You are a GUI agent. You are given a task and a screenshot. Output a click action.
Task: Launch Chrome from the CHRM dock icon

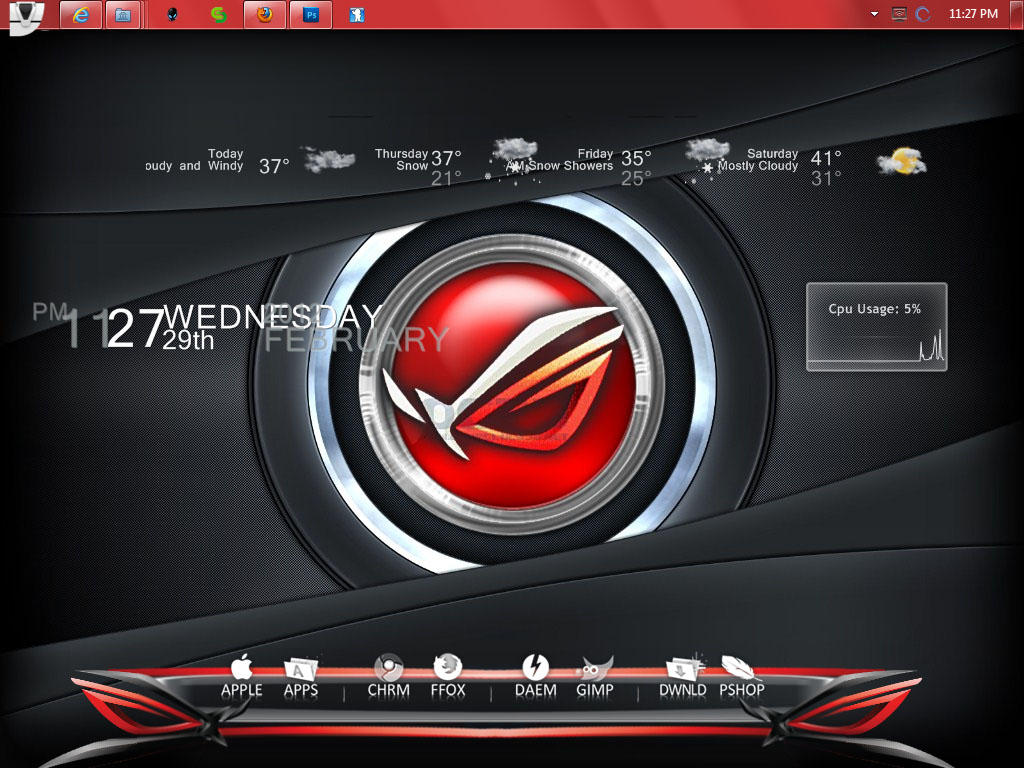(x=389, y=676)
